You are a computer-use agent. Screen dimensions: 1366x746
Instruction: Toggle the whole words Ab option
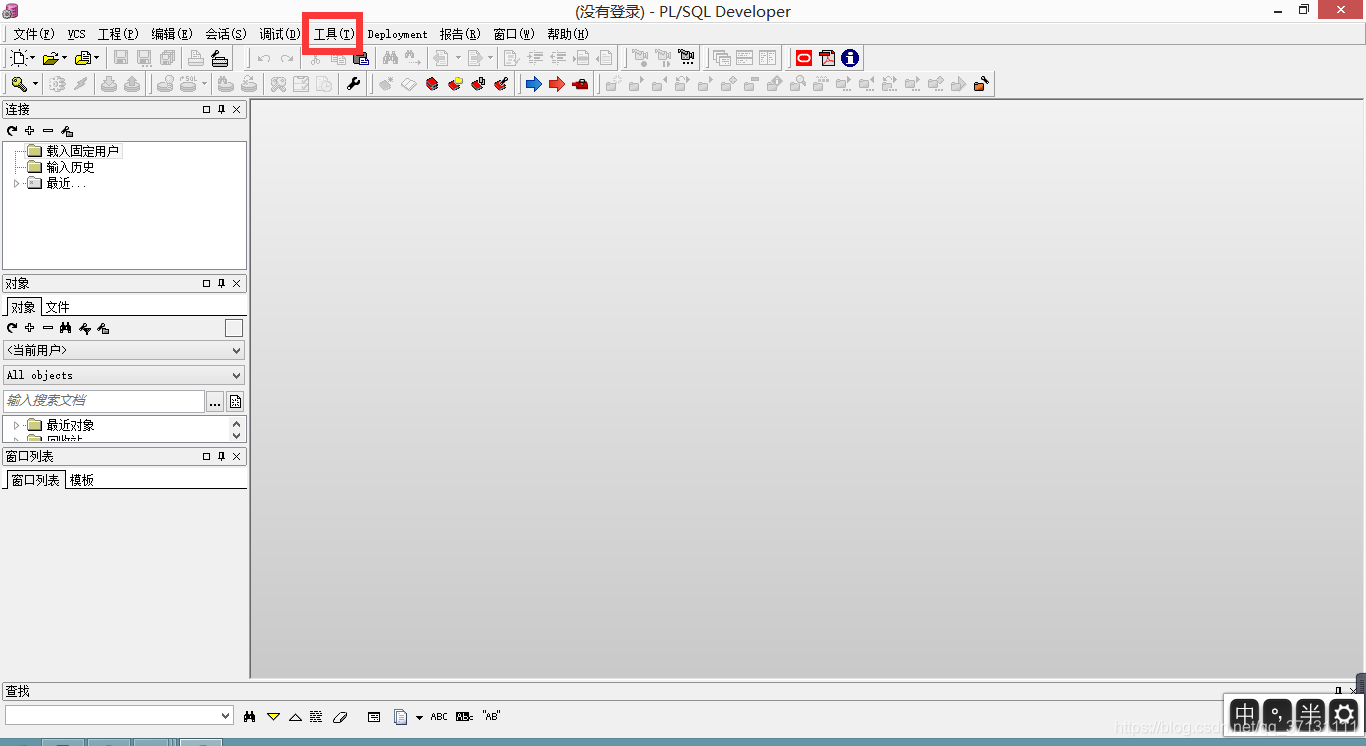coord(464,716)
